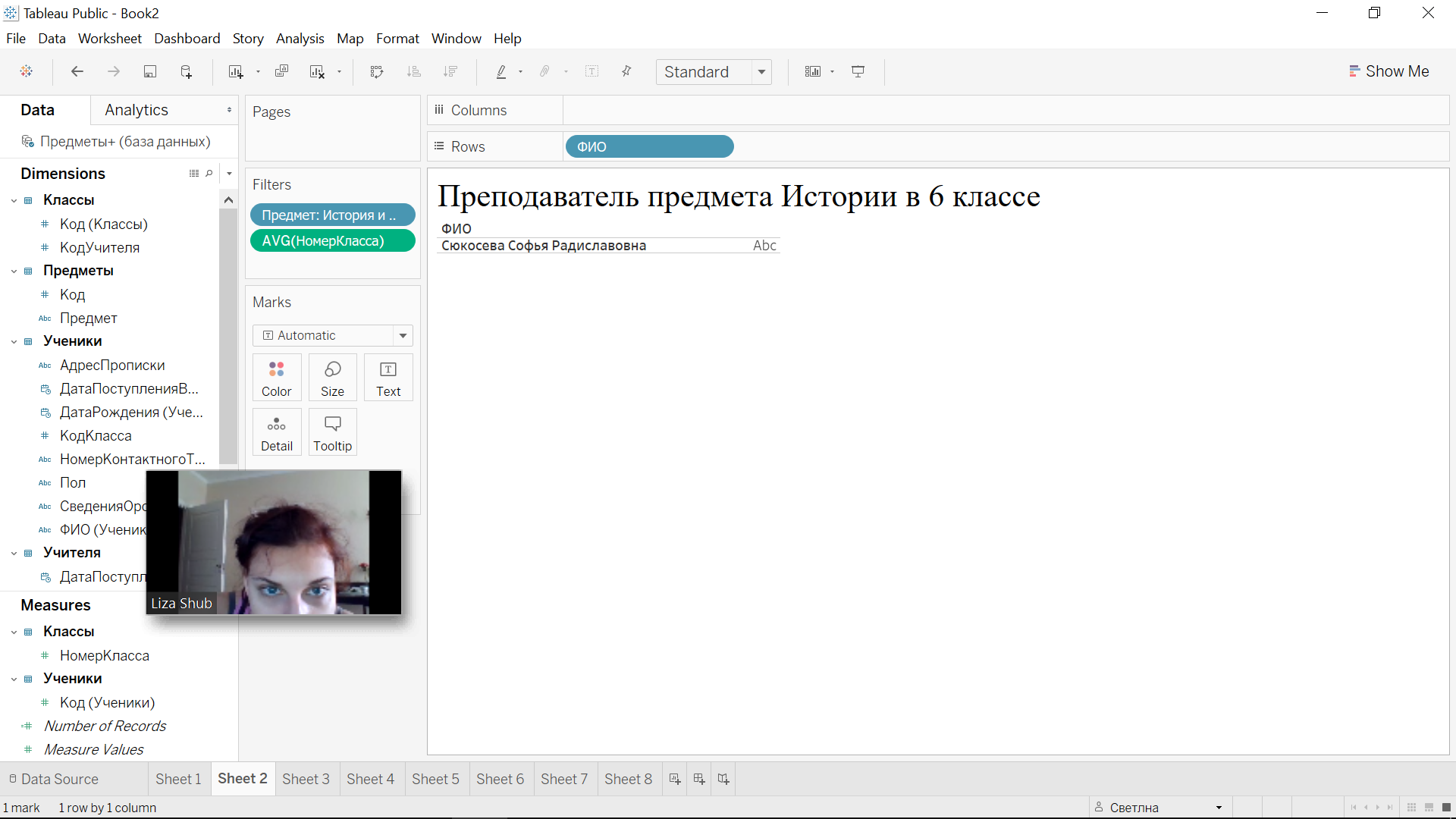Open the New worksheet dropdown arrow
Viewport: 1456px width, 819px height.
point(259,72)
